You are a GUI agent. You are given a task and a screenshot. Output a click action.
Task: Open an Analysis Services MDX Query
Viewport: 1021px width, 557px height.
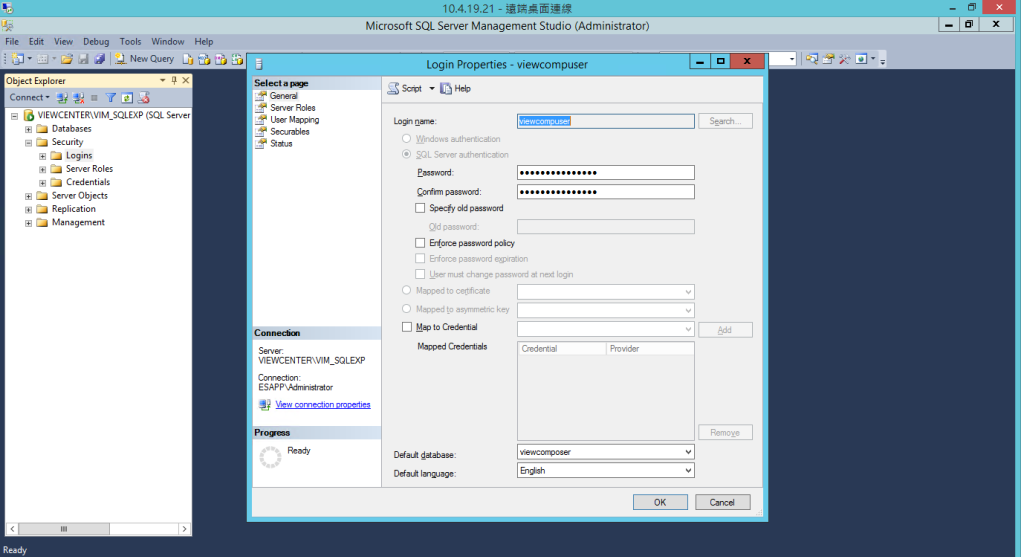tap(204, 59)
